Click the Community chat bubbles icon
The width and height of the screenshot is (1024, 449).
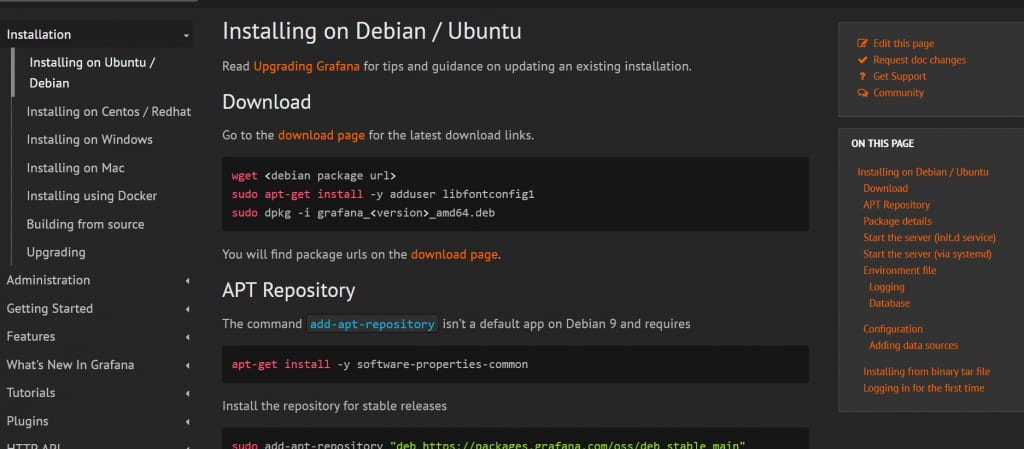(x=863, y=93)
